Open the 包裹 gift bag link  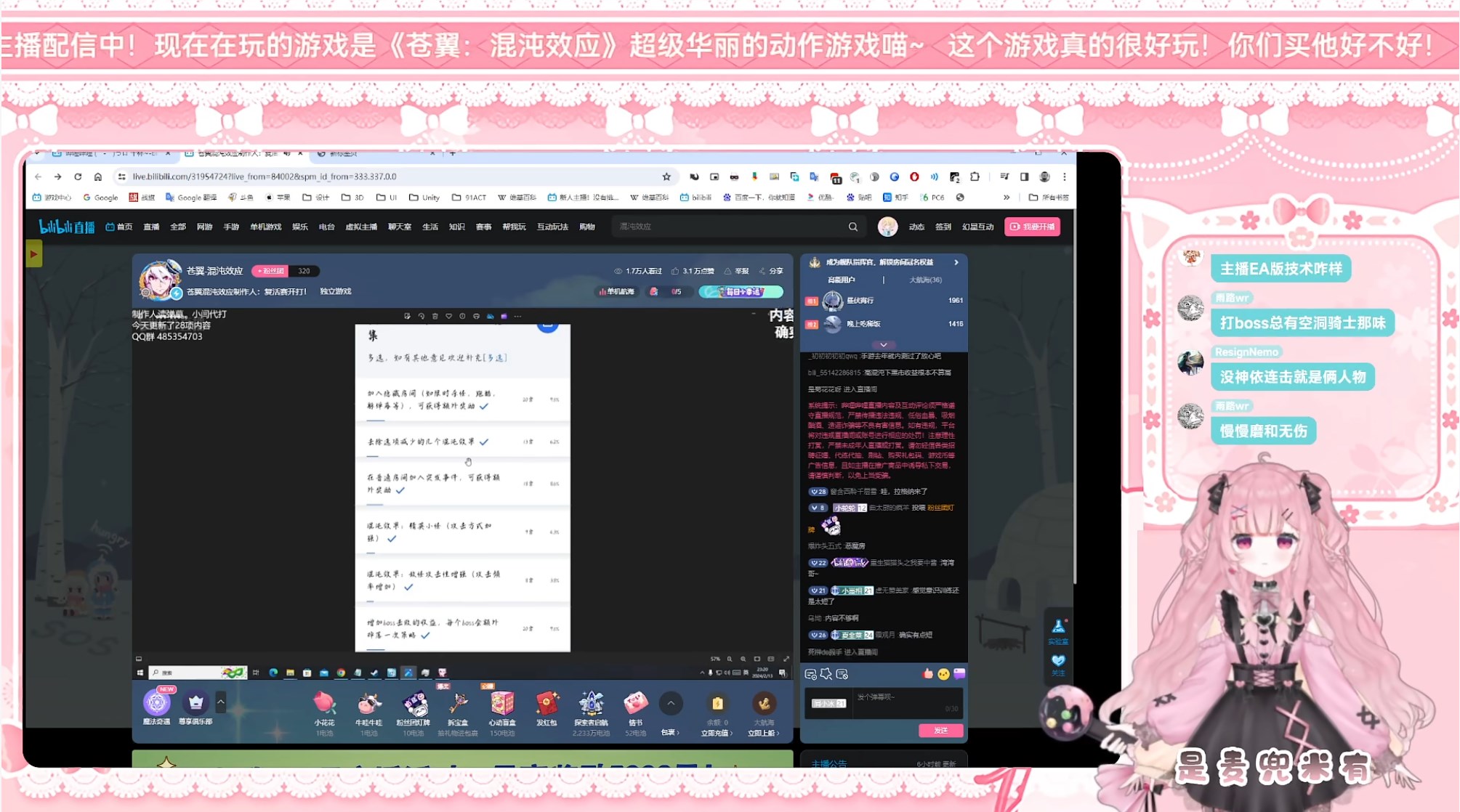(670, 732)
